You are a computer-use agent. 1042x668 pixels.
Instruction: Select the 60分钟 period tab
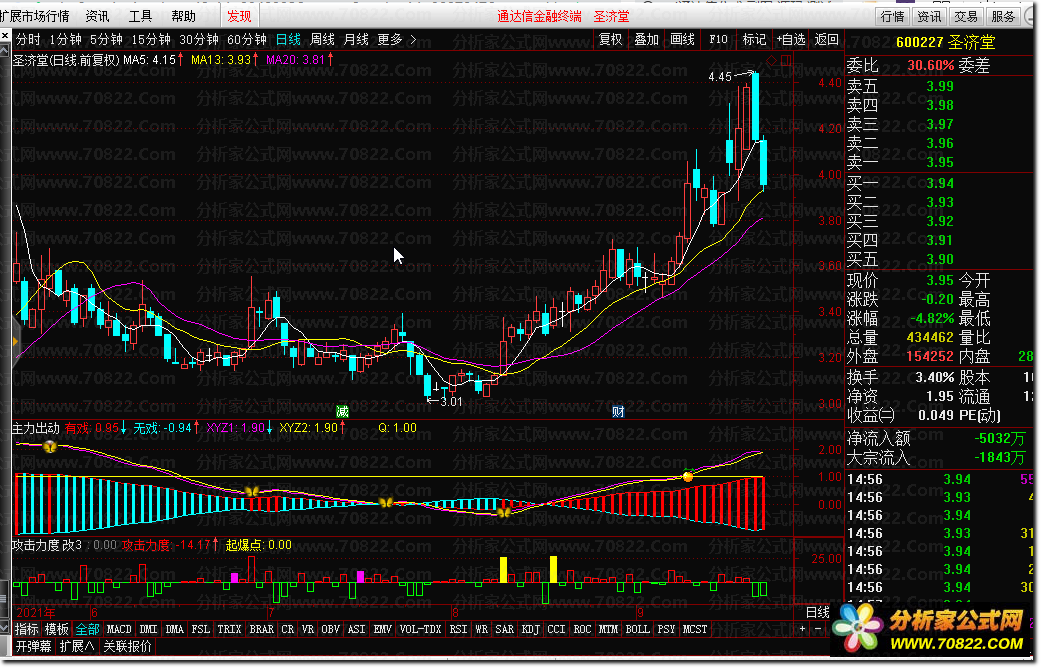click(247, 40)
